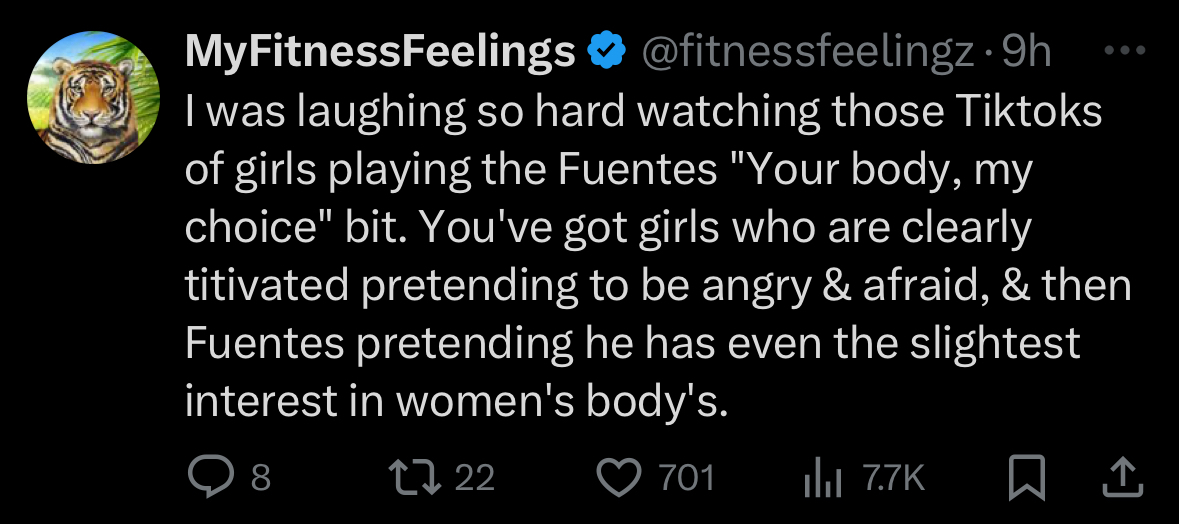This screenshot has height=524, width=1179.
Task: Open the 9h timestamp link
Action: coord(1026,51)
